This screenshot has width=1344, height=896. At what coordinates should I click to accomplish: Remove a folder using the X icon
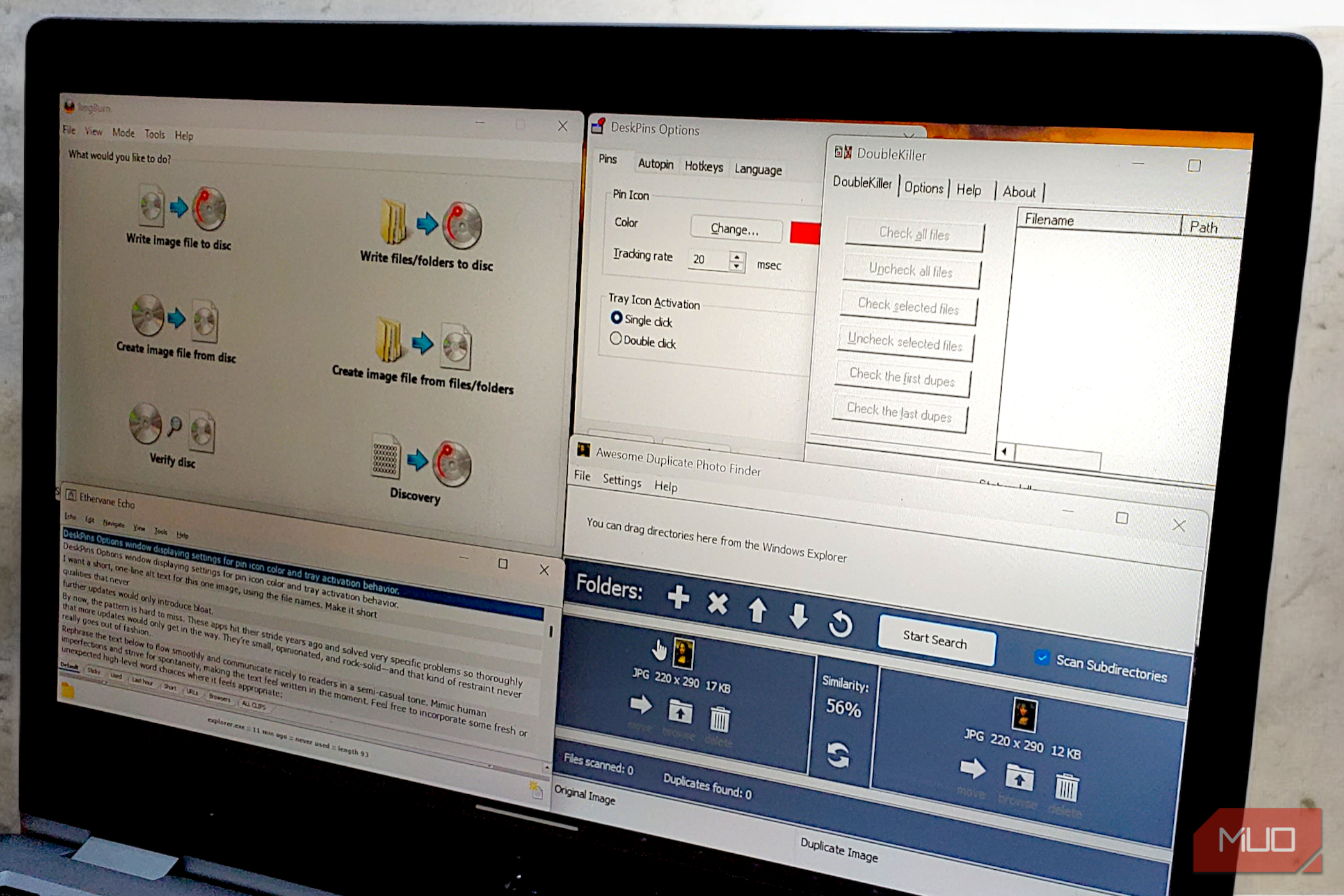718,605
